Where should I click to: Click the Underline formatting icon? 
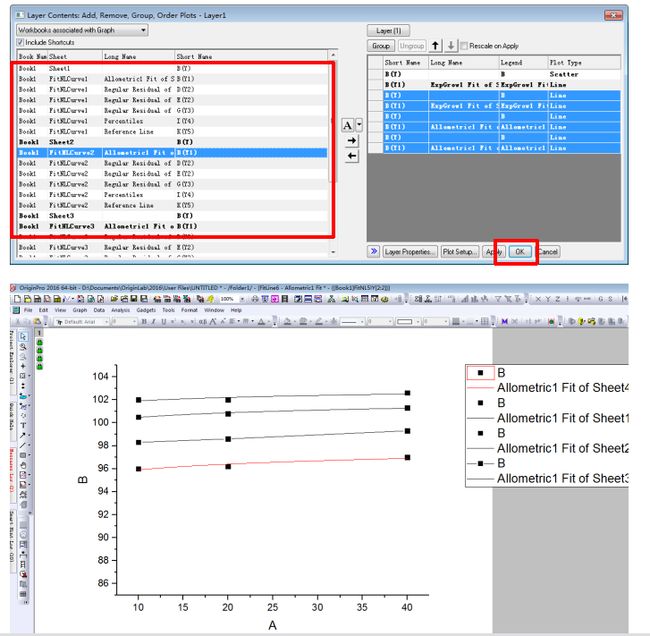(x=163, y=321)
